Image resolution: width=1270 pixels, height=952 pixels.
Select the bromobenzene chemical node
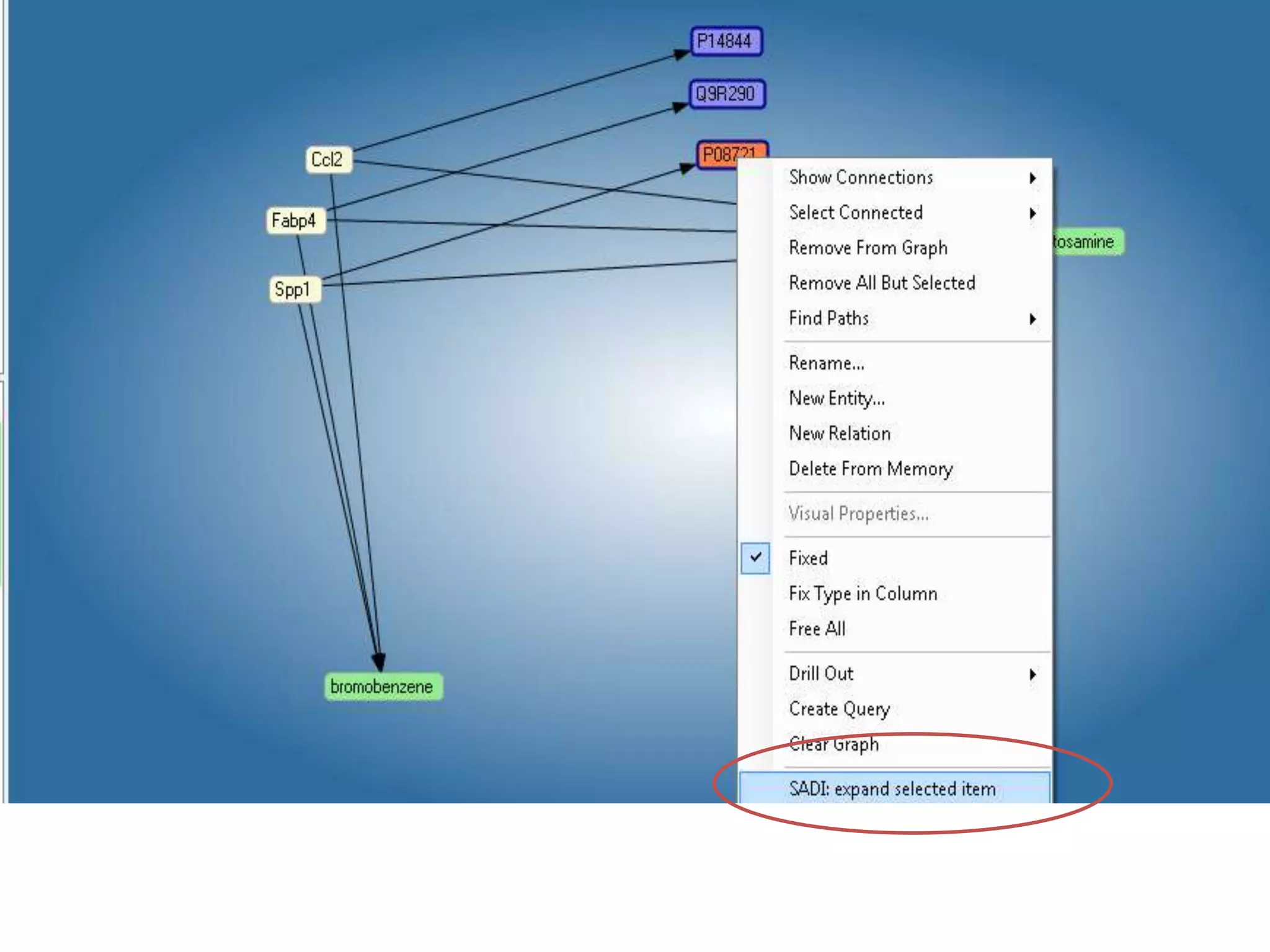(x=383, y=687)
